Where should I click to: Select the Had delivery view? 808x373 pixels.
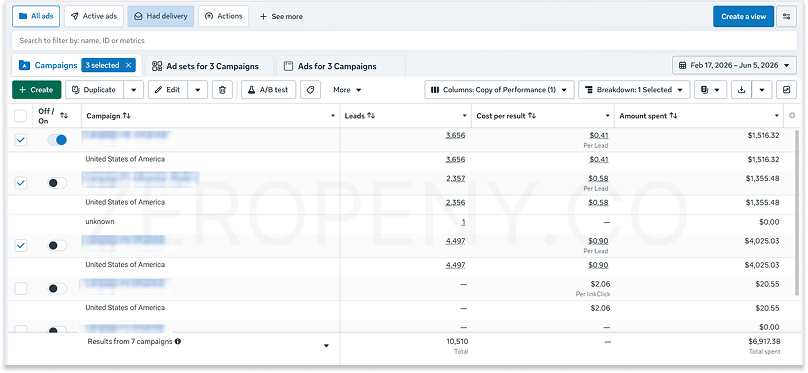coord(161,16)
